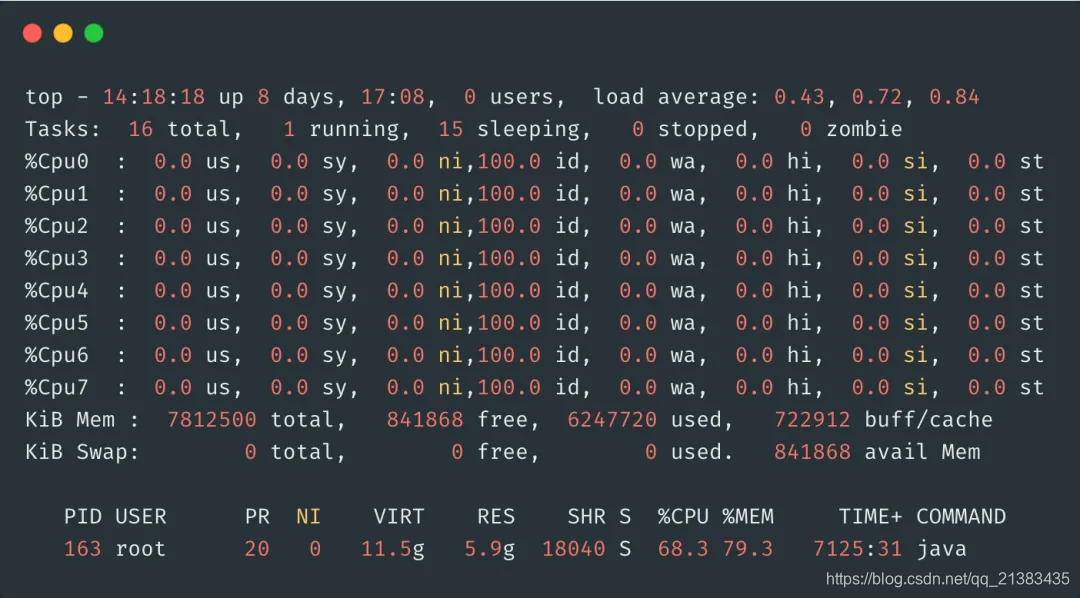Image resolution: width=1080 pixels, height=598 pixels.
Task: Click the %Cpu6 label
Action: point(57,355)
